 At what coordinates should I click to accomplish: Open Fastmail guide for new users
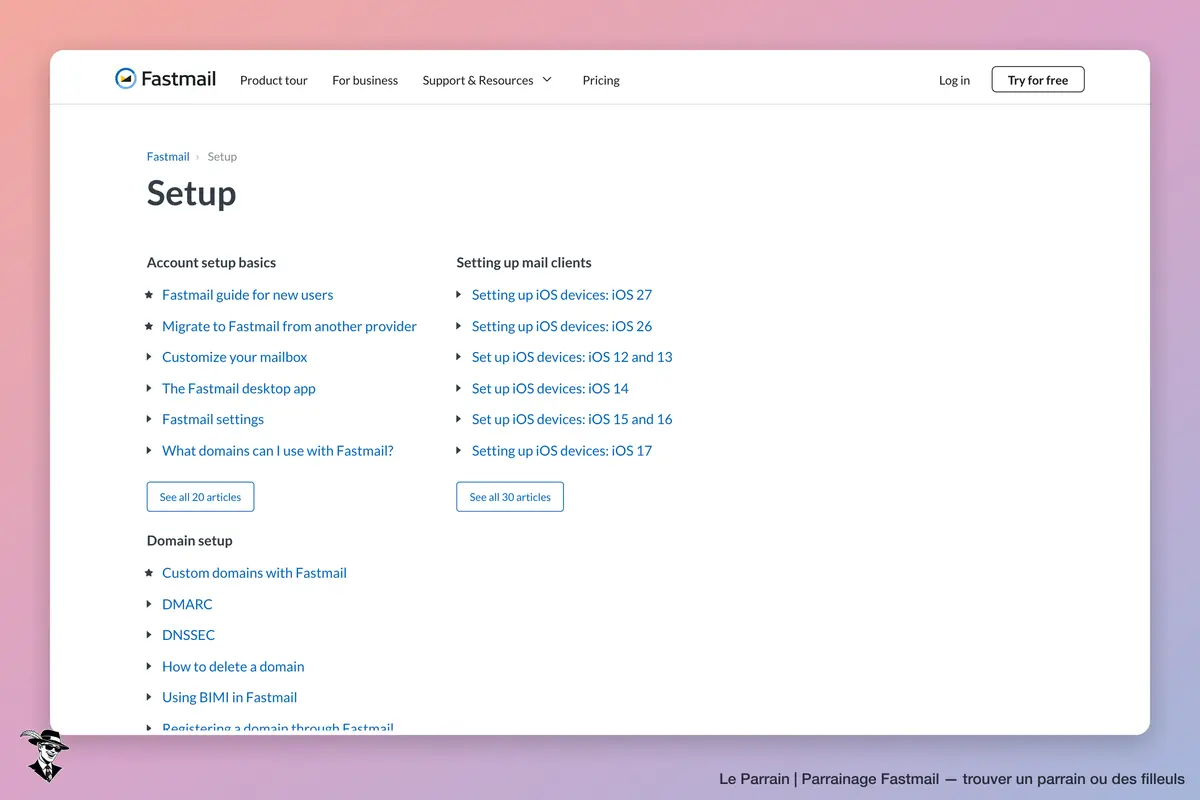[x=247, y=295]
